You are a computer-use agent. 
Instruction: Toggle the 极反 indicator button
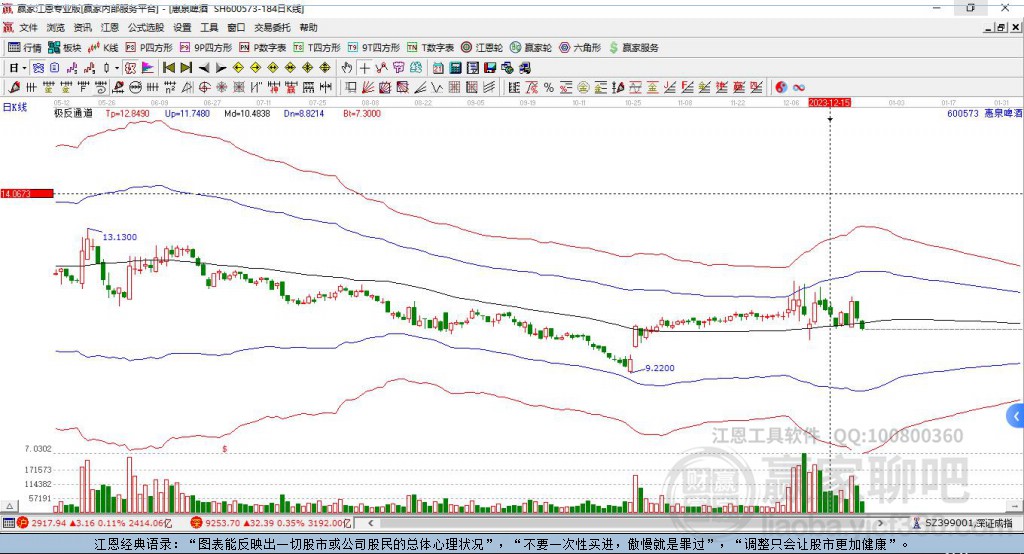coord(131,68)
